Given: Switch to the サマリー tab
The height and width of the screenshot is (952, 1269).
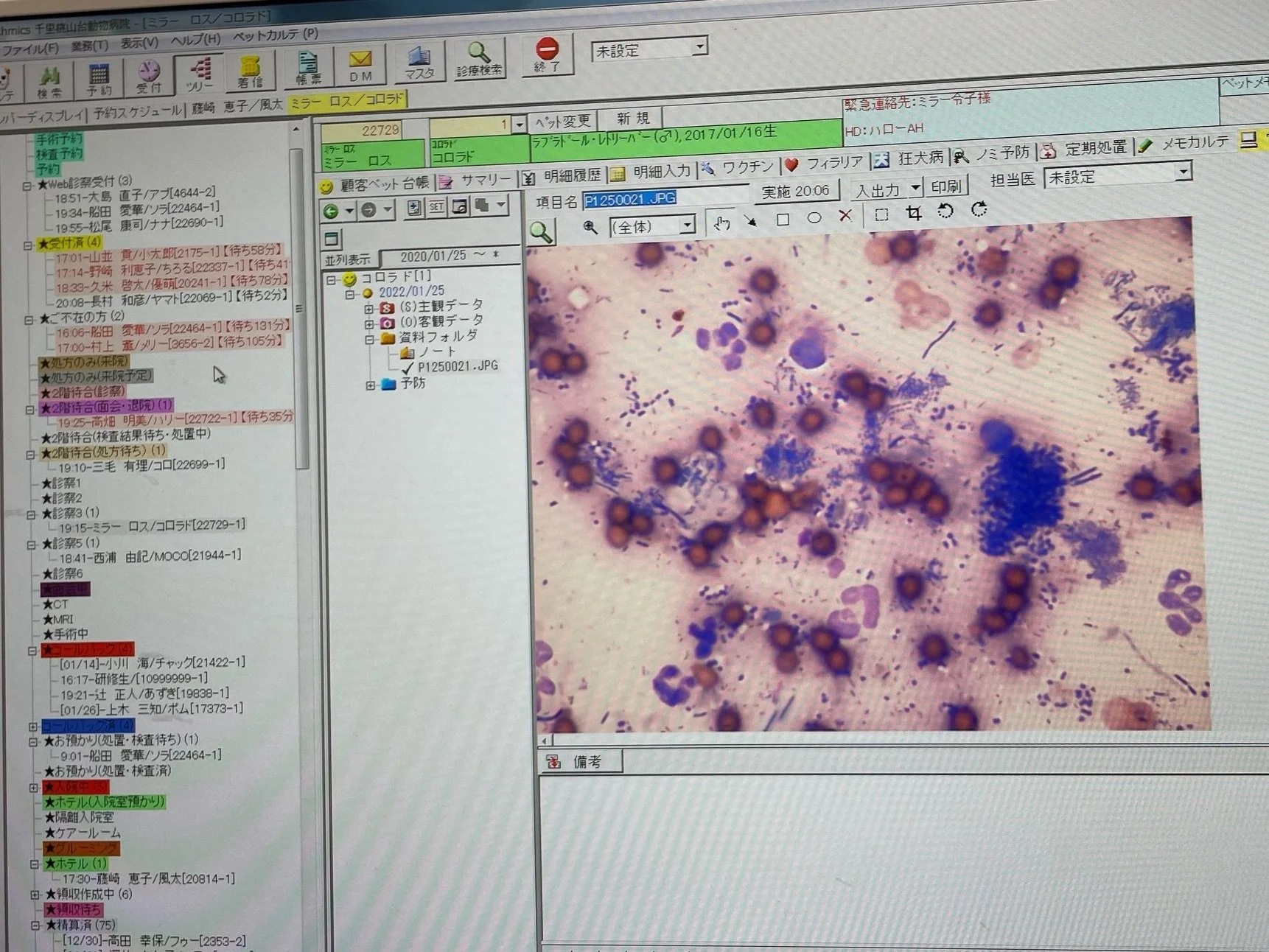Looking at the screenshot, I should point(476,180).
